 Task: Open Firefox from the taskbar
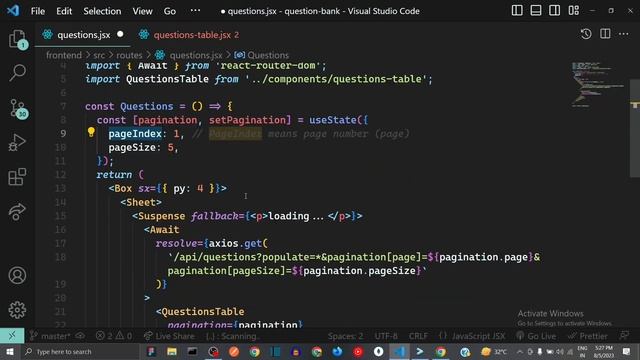tap(337, 351)
